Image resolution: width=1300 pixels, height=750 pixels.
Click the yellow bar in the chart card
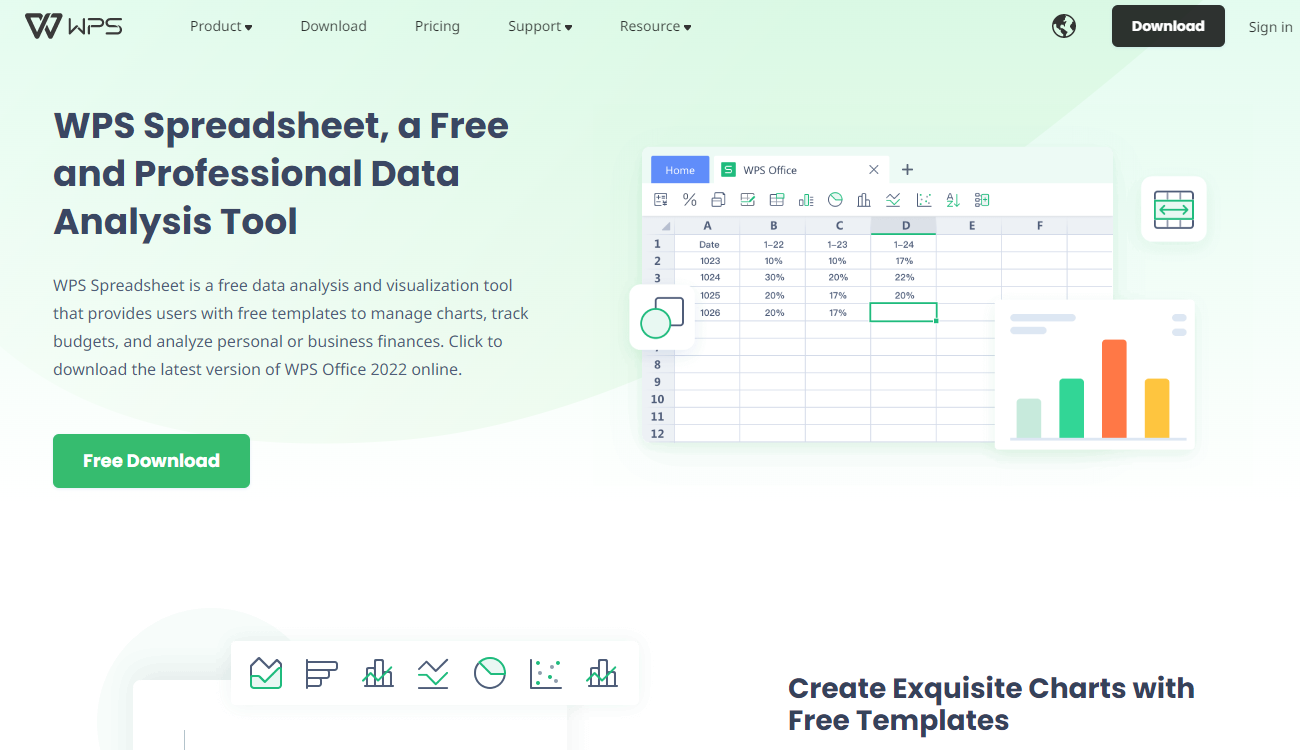point(1157,408)
